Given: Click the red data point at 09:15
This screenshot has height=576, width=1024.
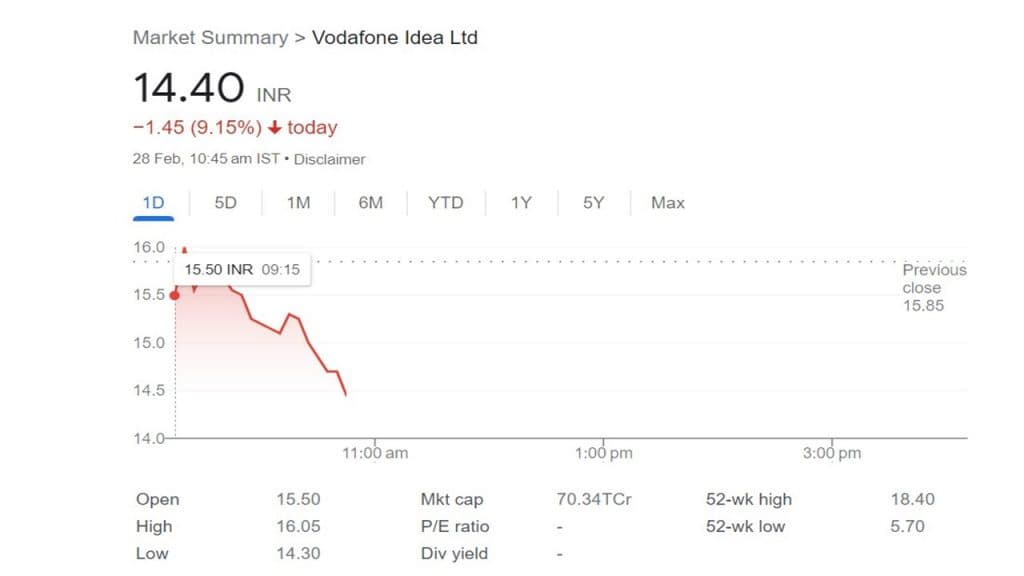Looking at the screenshot, I should pyautogui.click(x=175, y=295).
